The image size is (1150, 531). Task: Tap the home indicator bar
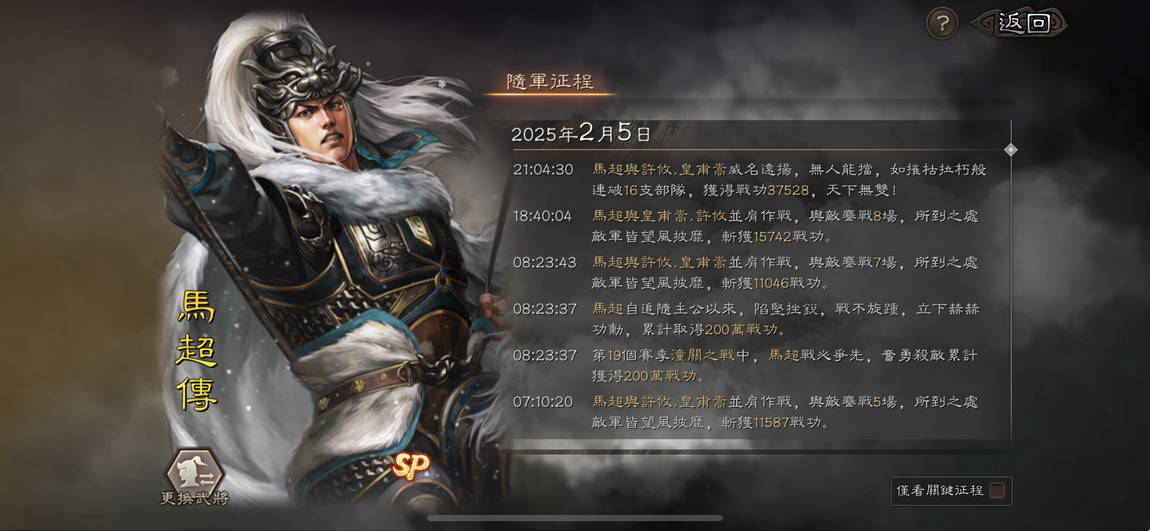coord(575,518)
